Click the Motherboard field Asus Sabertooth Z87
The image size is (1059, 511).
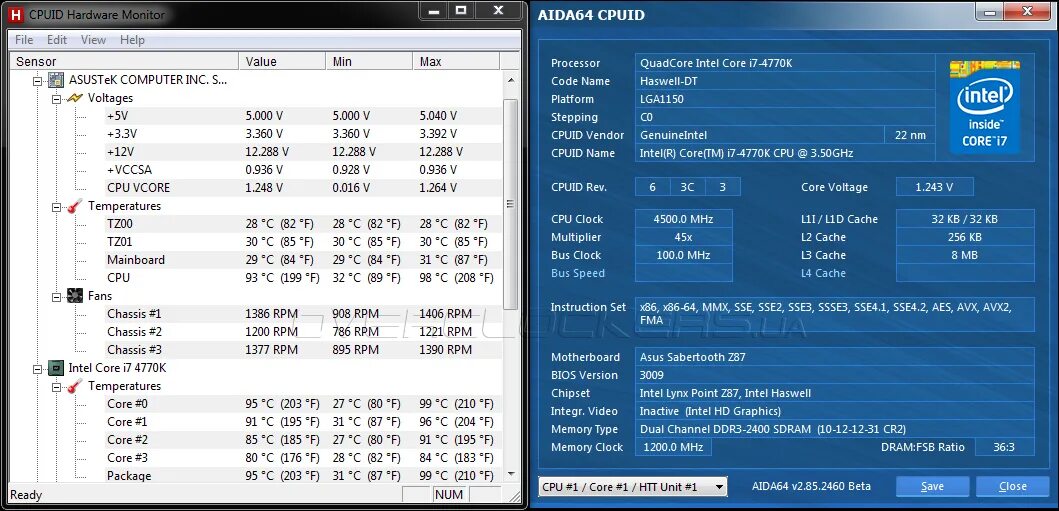[834, 357]
